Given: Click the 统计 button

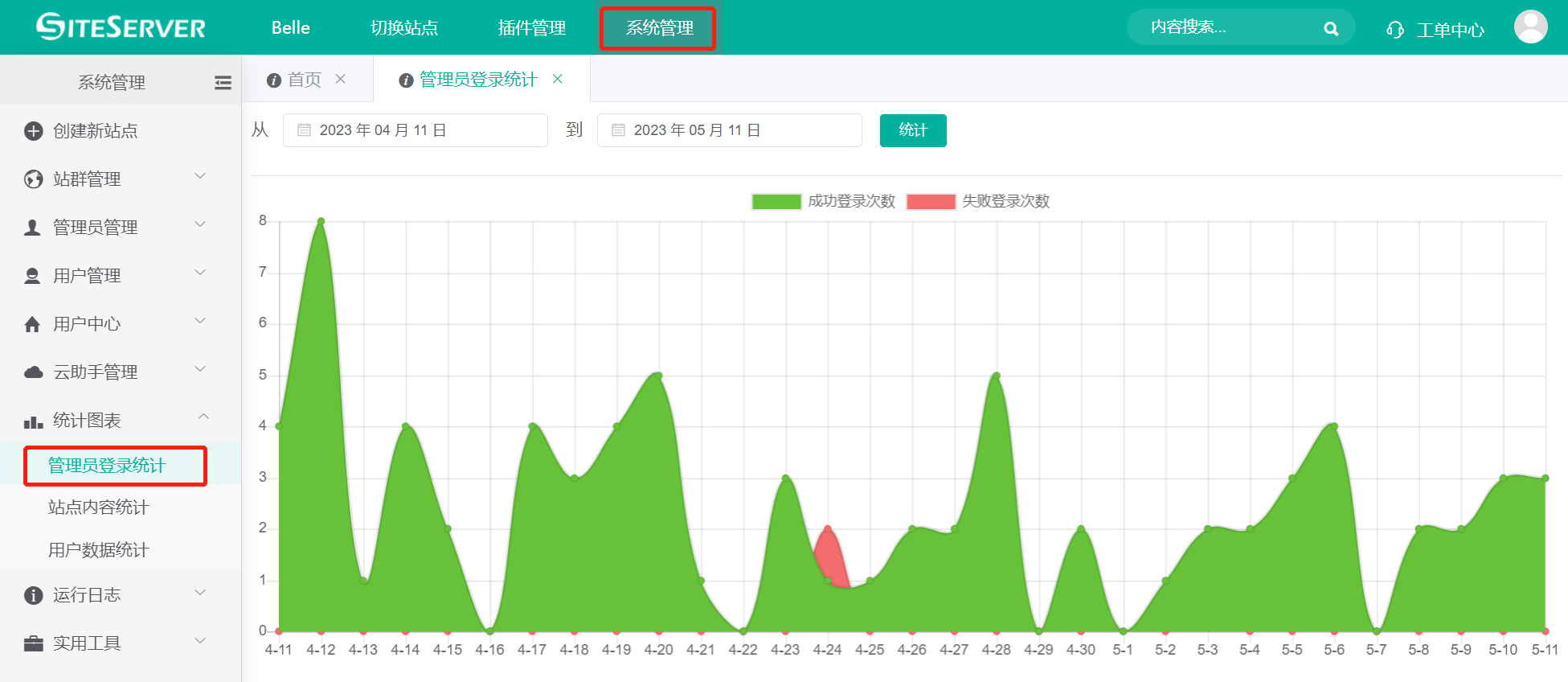Looking at the screenshot, I should [912, 130].
